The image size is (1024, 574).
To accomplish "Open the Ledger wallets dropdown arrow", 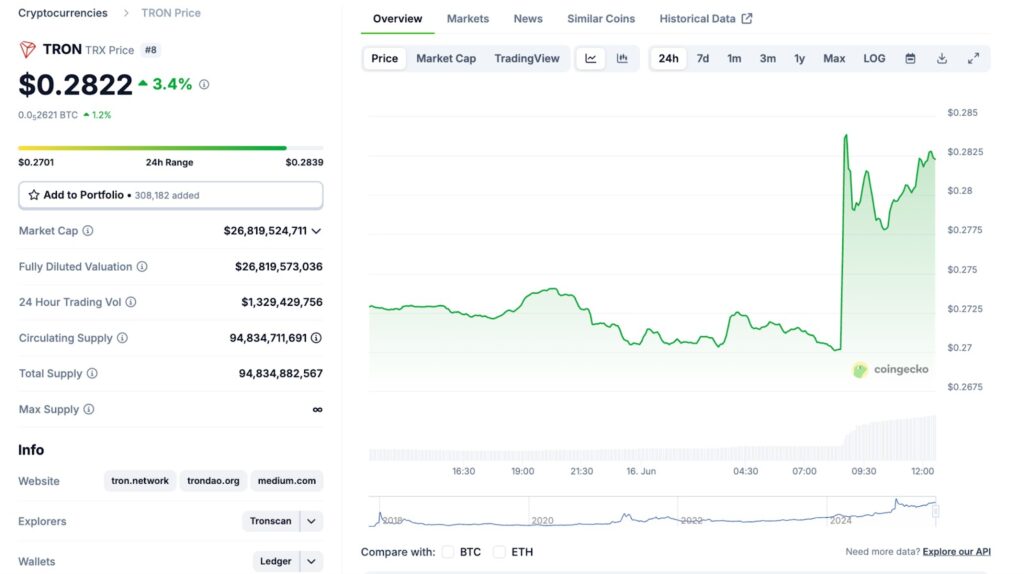I will [311, 561].
